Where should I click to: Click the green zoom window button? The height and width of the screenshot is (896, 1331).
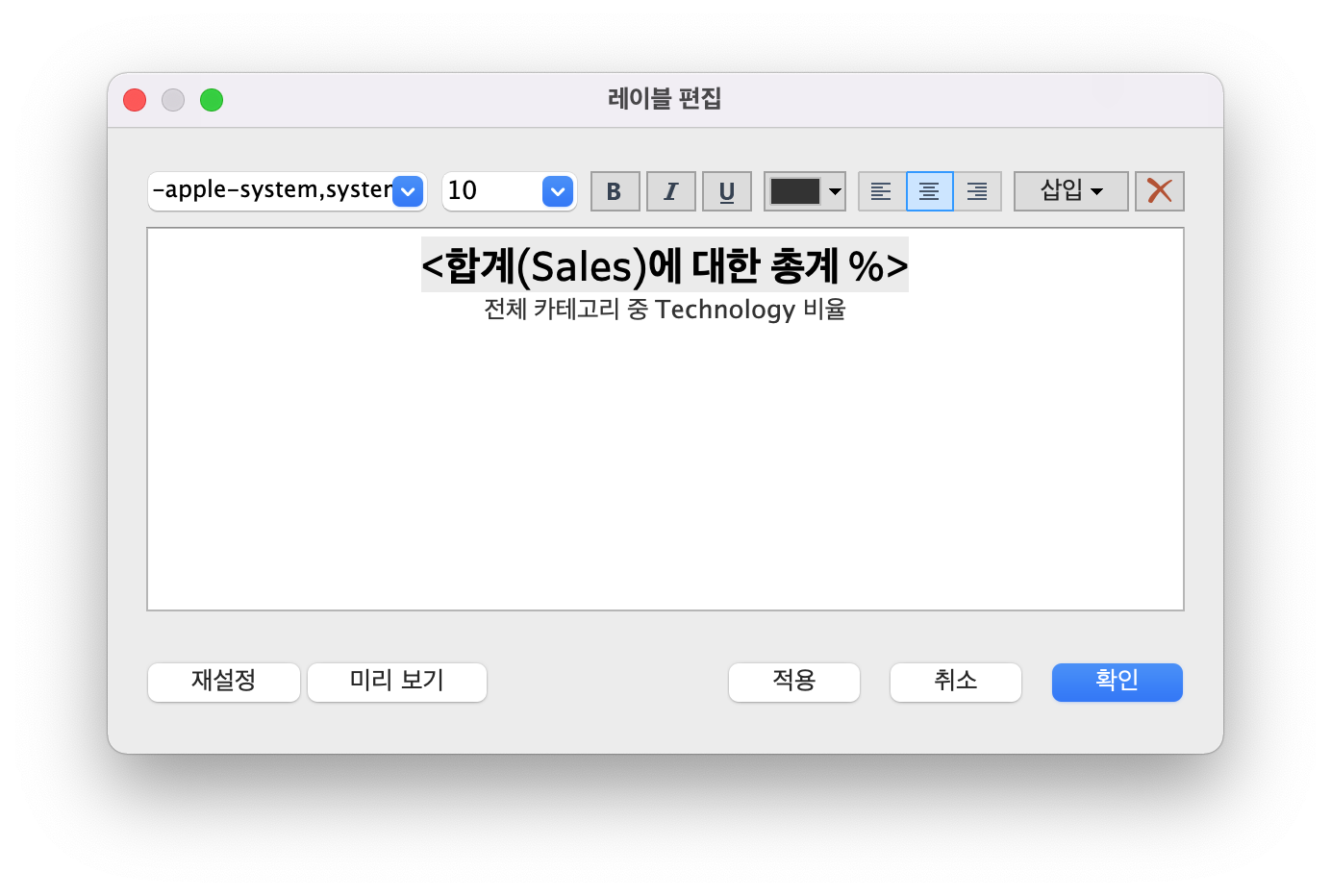tap(212, 100)
